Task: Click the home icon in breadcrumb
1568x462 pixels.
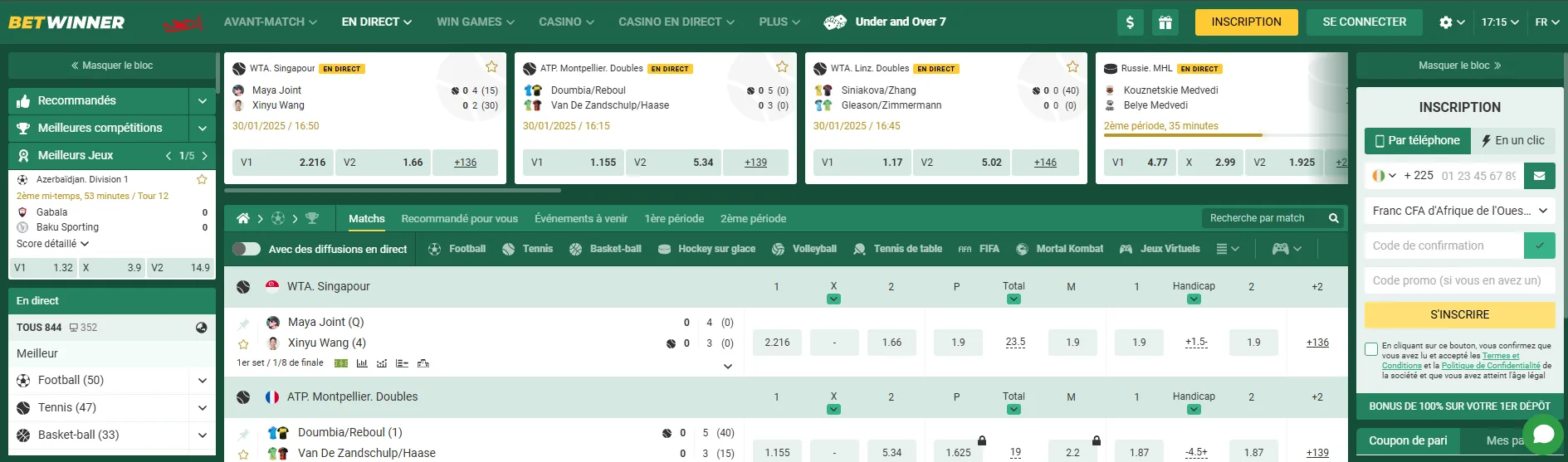Action: click(242, 218)
